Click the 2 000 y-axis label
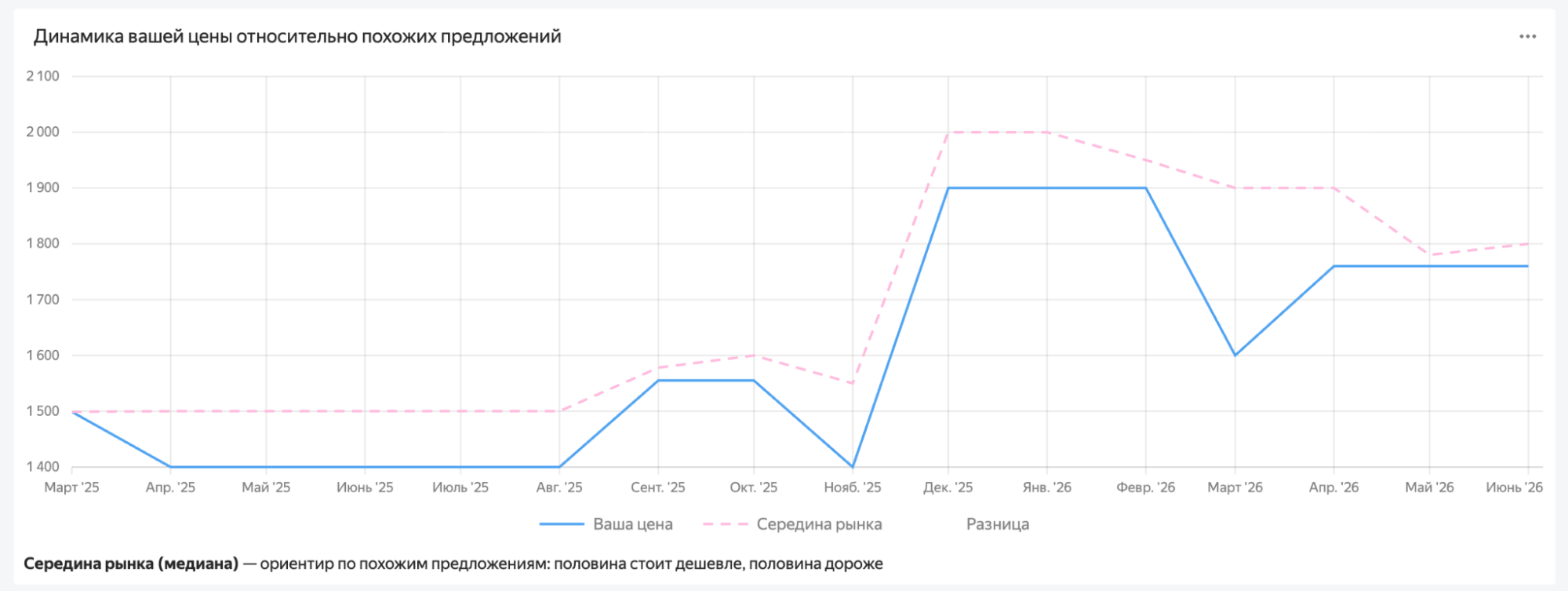 click(42, 132)
